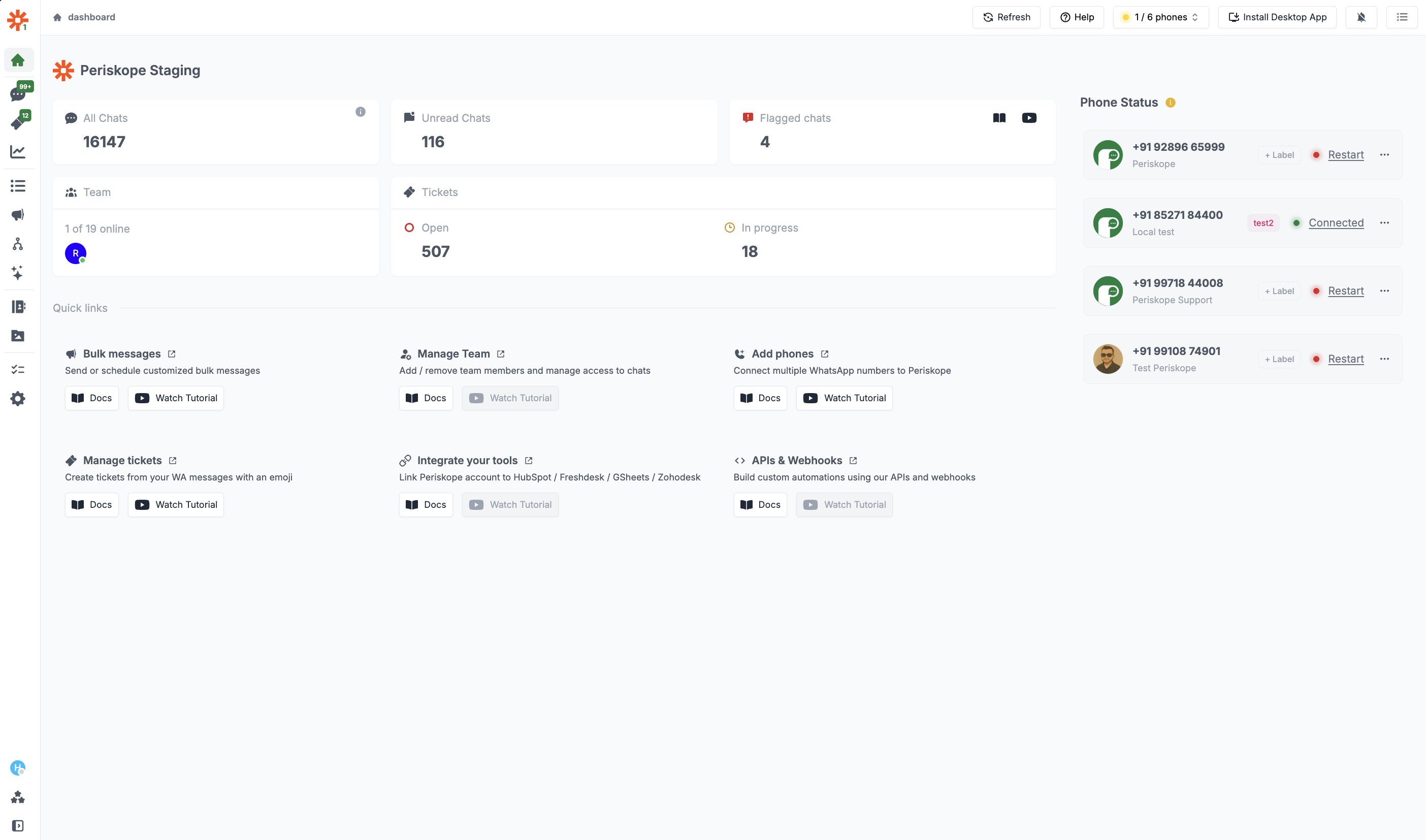This screenshot has height=840, width=1426.
Task: Click the test2 label tag
Action: 1262,223
